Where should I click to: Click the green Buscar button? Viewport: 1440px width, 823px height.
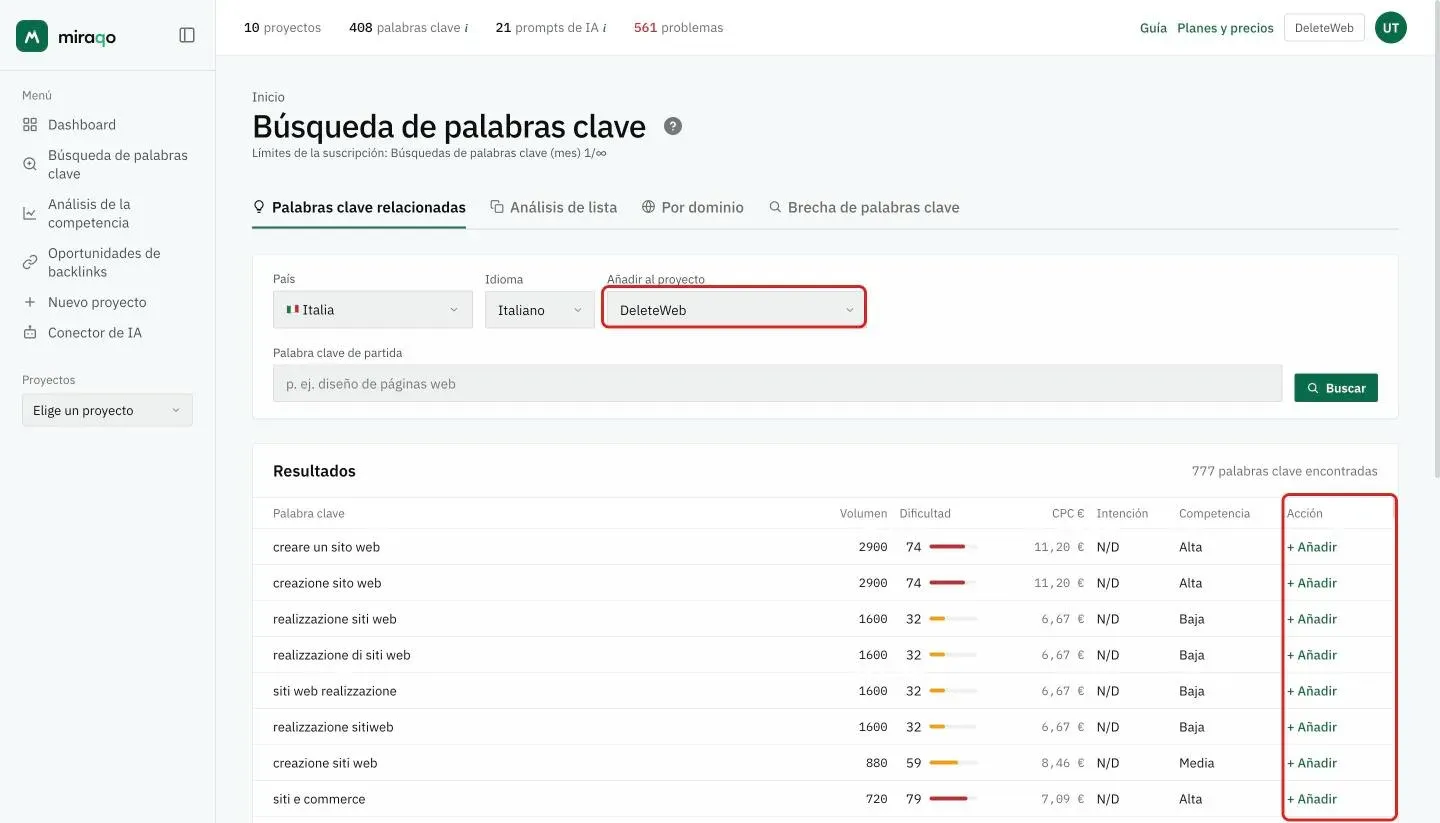coord(1336,388)
